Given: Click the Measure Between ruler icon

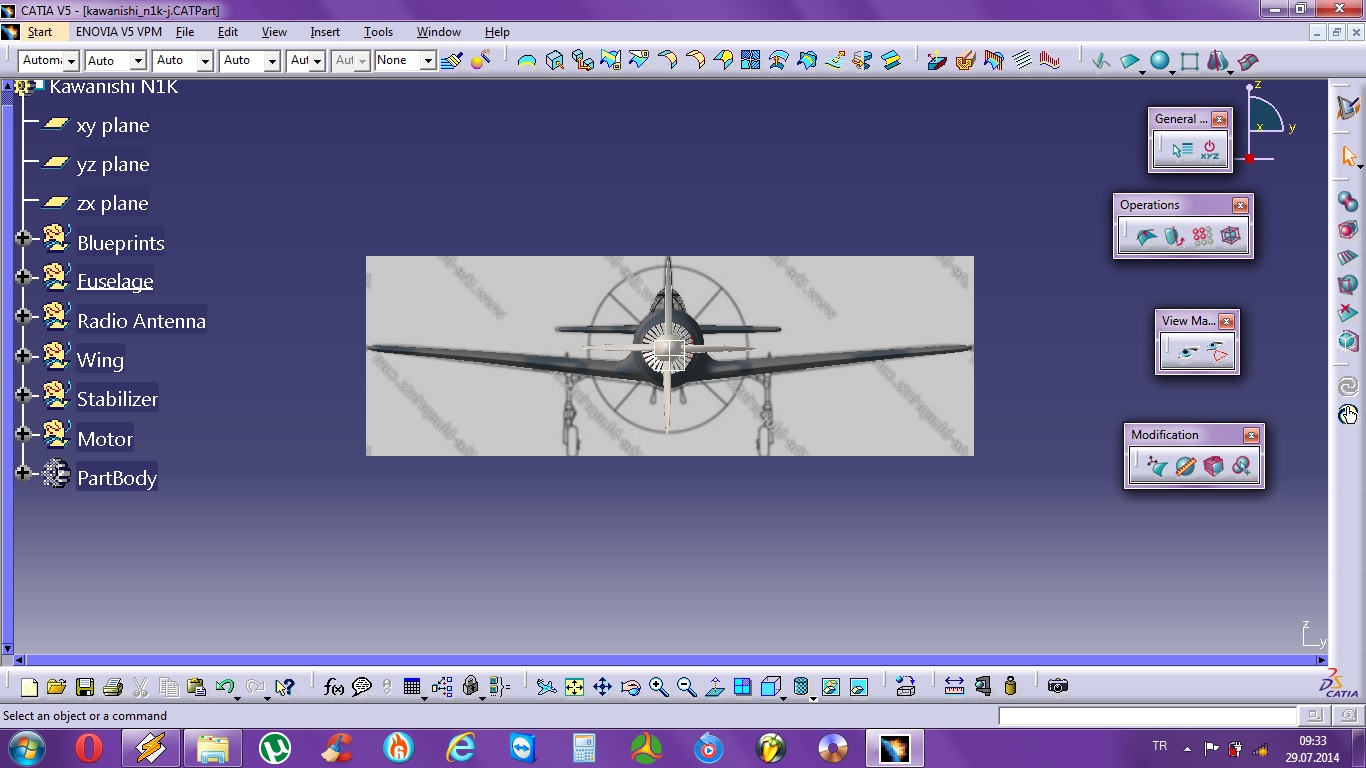Looking at the screenshot, I should pyautogui.click(x=954, y=686).
